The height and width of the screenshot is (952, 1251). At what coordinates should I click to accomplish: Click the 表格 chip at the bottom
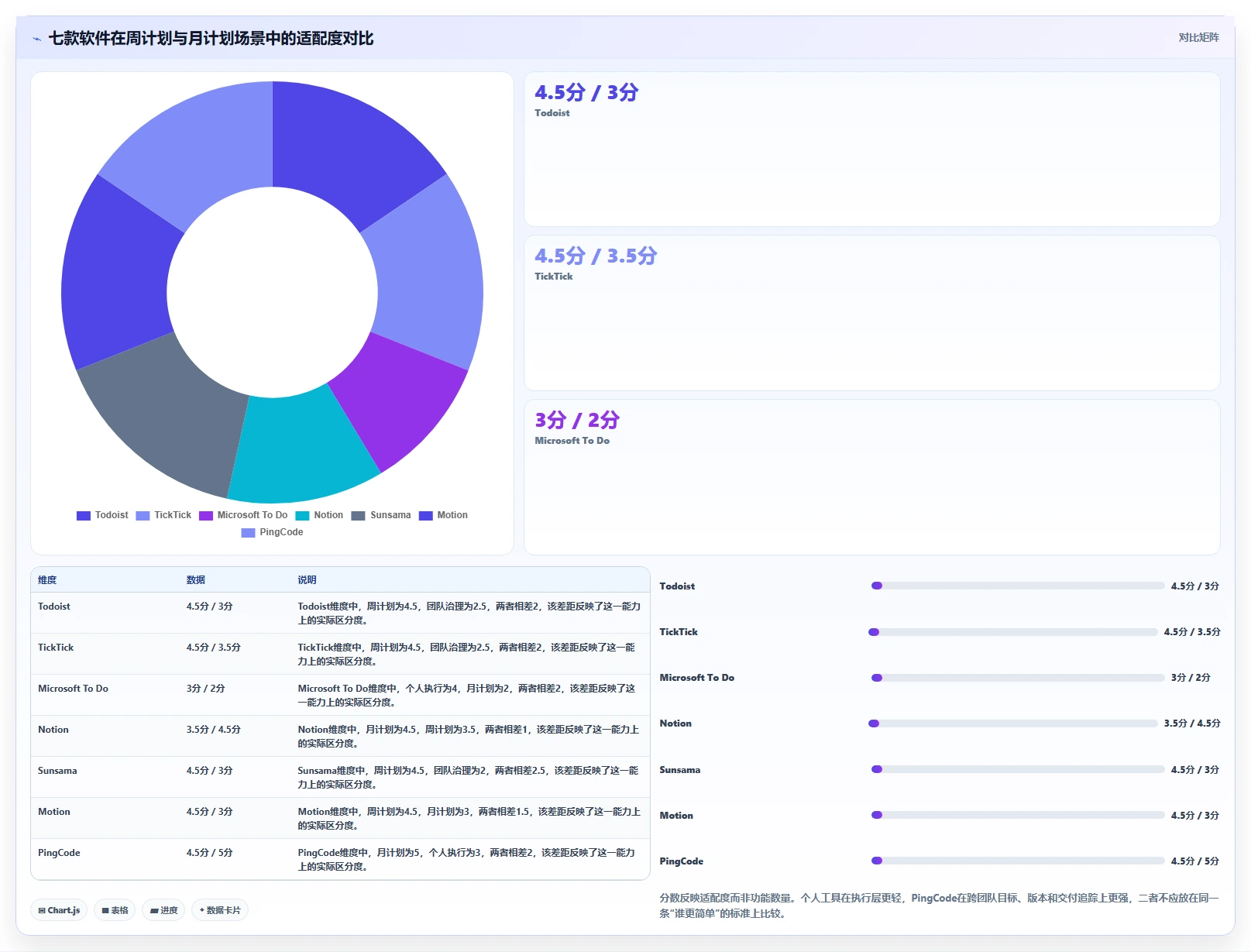pos(115,910)
